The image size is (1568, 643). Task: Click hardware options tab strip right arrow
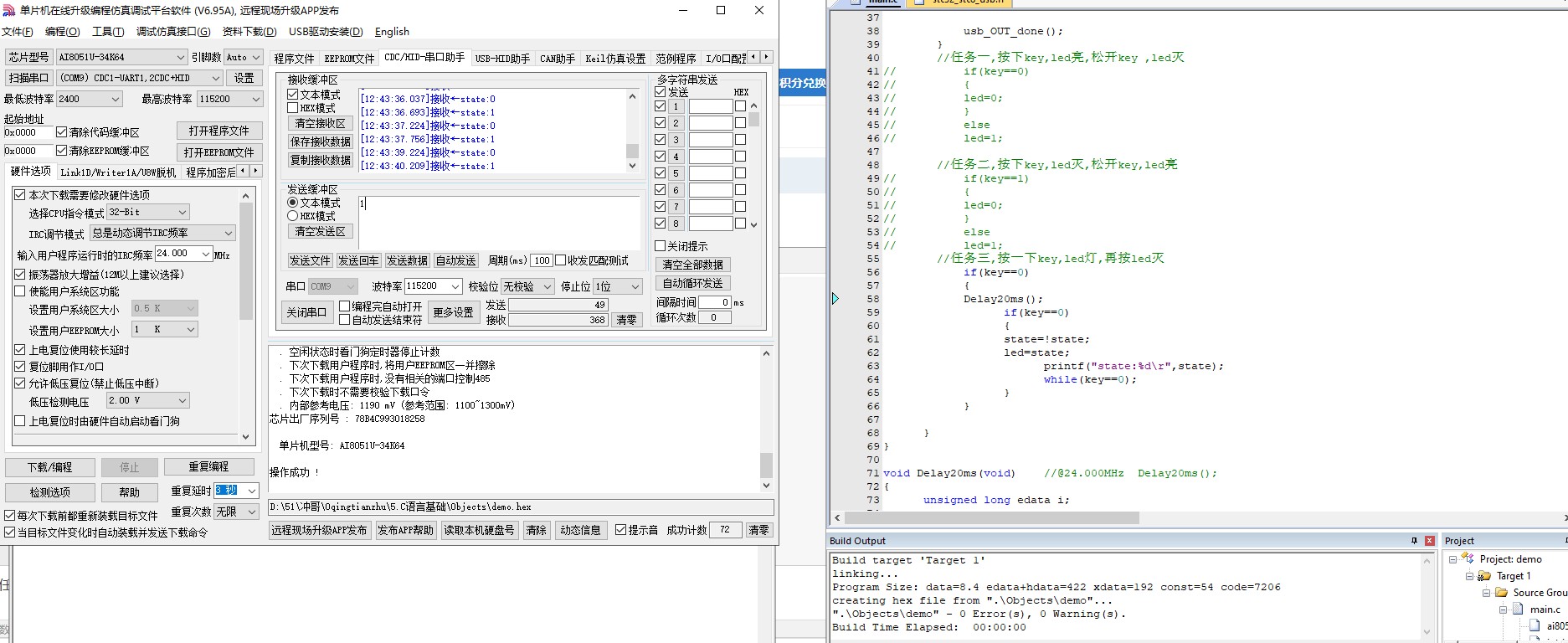(x=256, y=171)
